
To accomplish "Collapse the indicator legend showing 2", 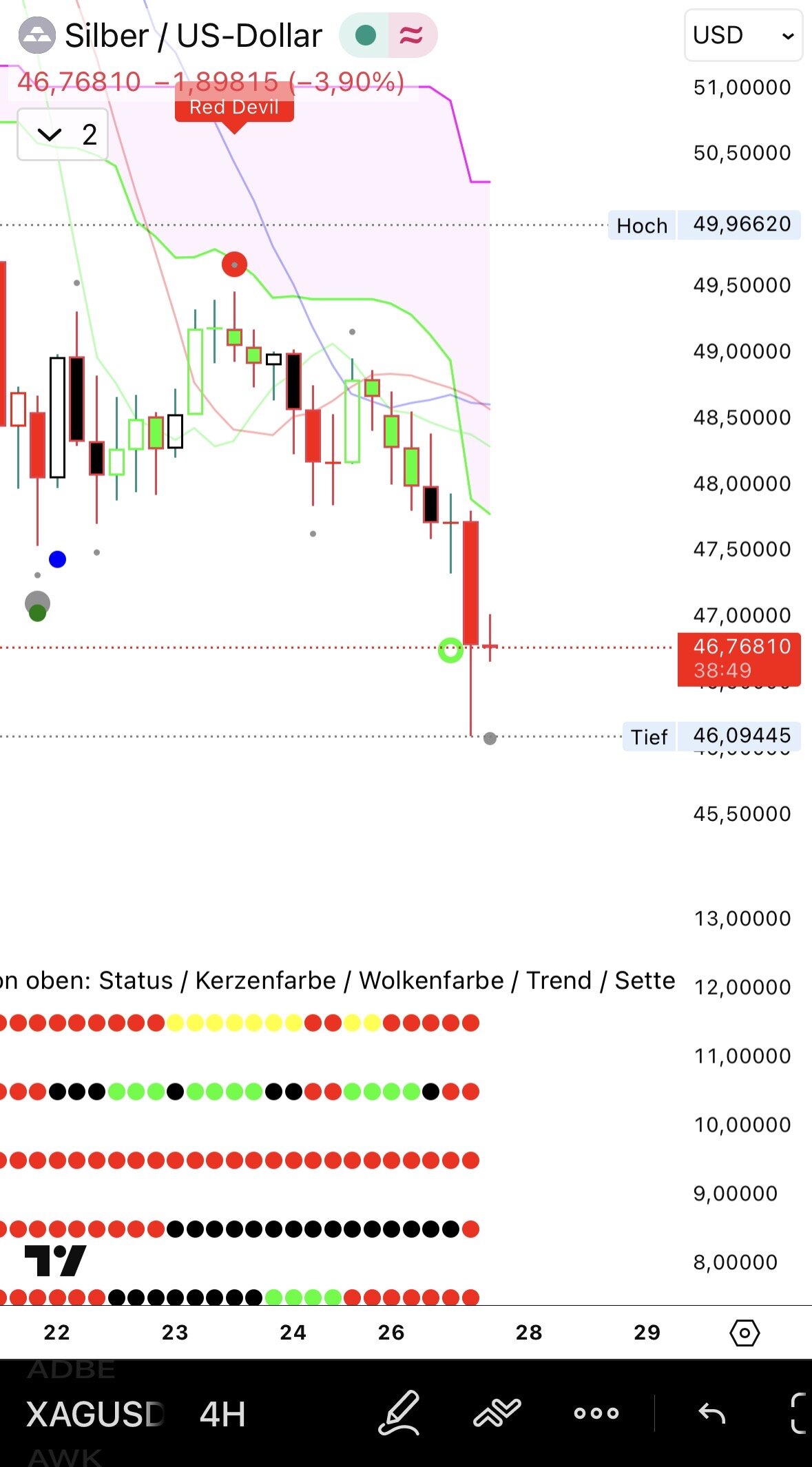I will [x=63, y=134].
